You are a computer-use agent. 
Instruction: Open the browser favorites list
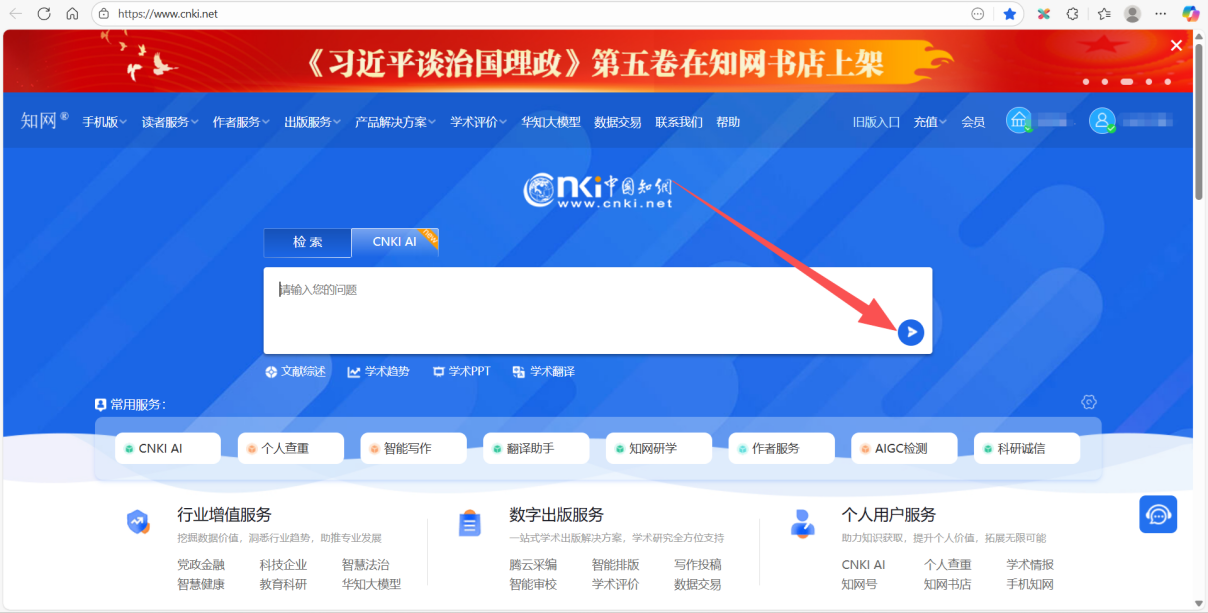pos(1103,14)
